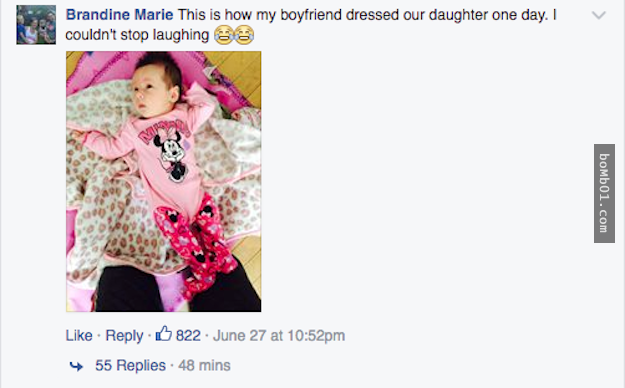Visit the Brandine Marie profile name link
Image resolution: width=625 pixels, height=388 pixels.
(x=120, y=15)
